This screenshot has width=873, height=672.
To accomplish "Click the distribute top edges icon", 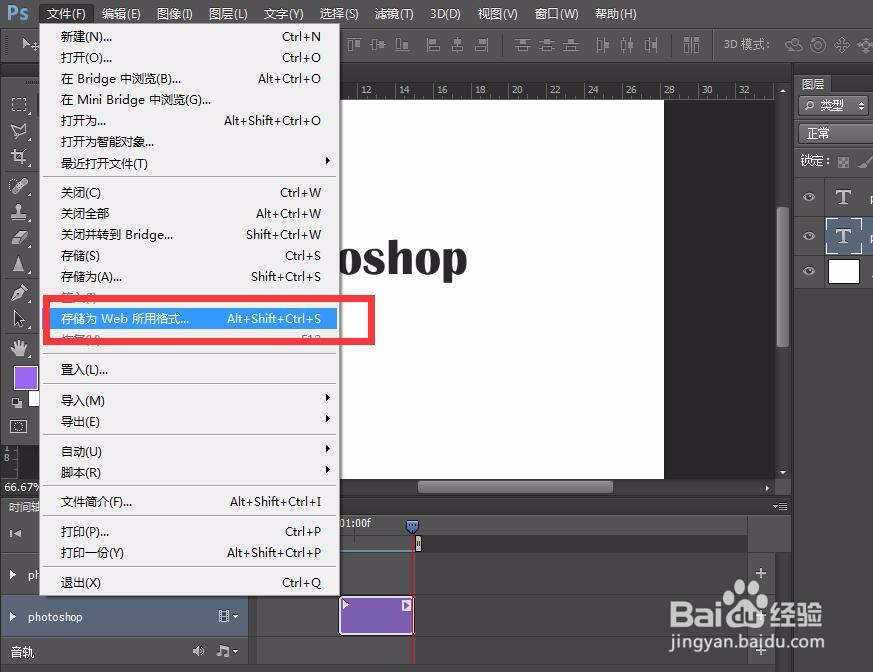I will pos(522,45).
